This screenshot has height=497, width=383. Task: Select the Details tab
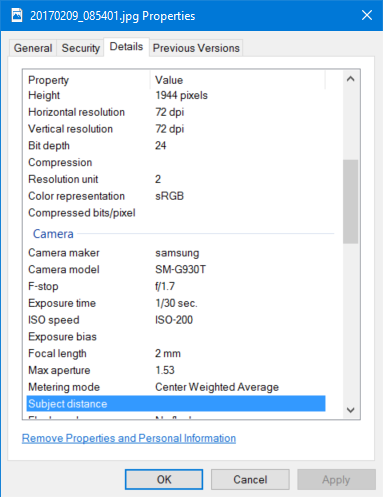point(126,47)
